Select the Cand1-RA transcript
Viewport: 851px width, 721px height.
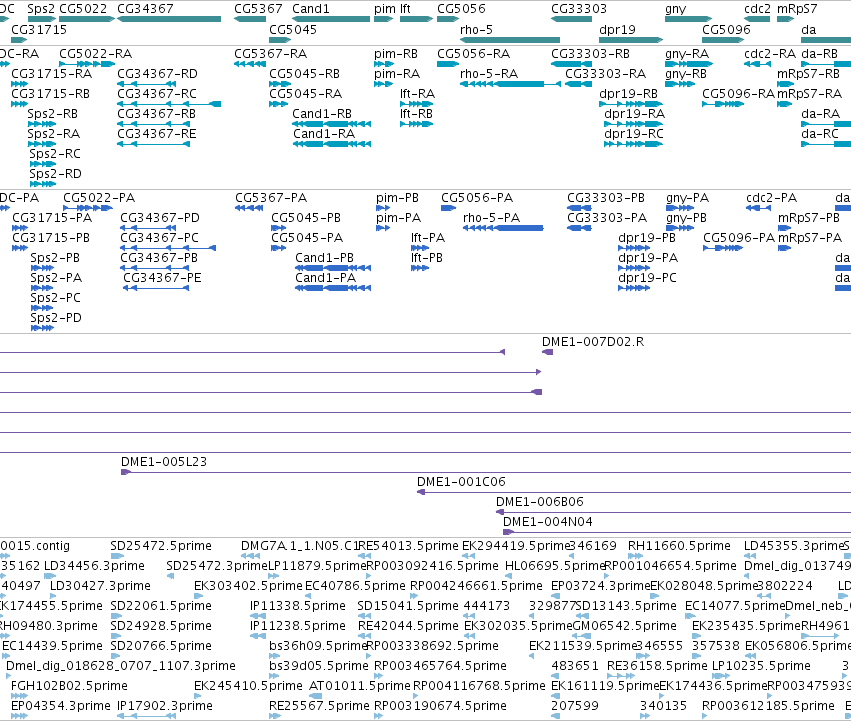click(x=332, y=144)
